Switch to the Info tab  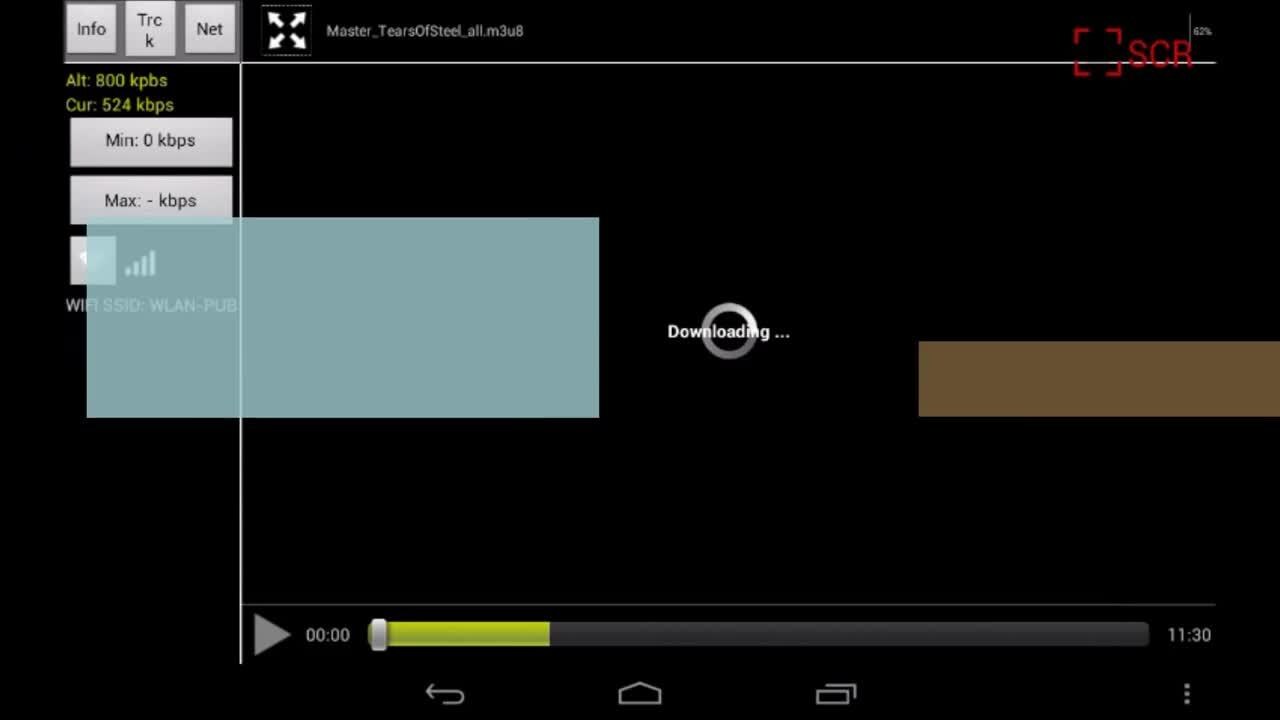[91, 29]
